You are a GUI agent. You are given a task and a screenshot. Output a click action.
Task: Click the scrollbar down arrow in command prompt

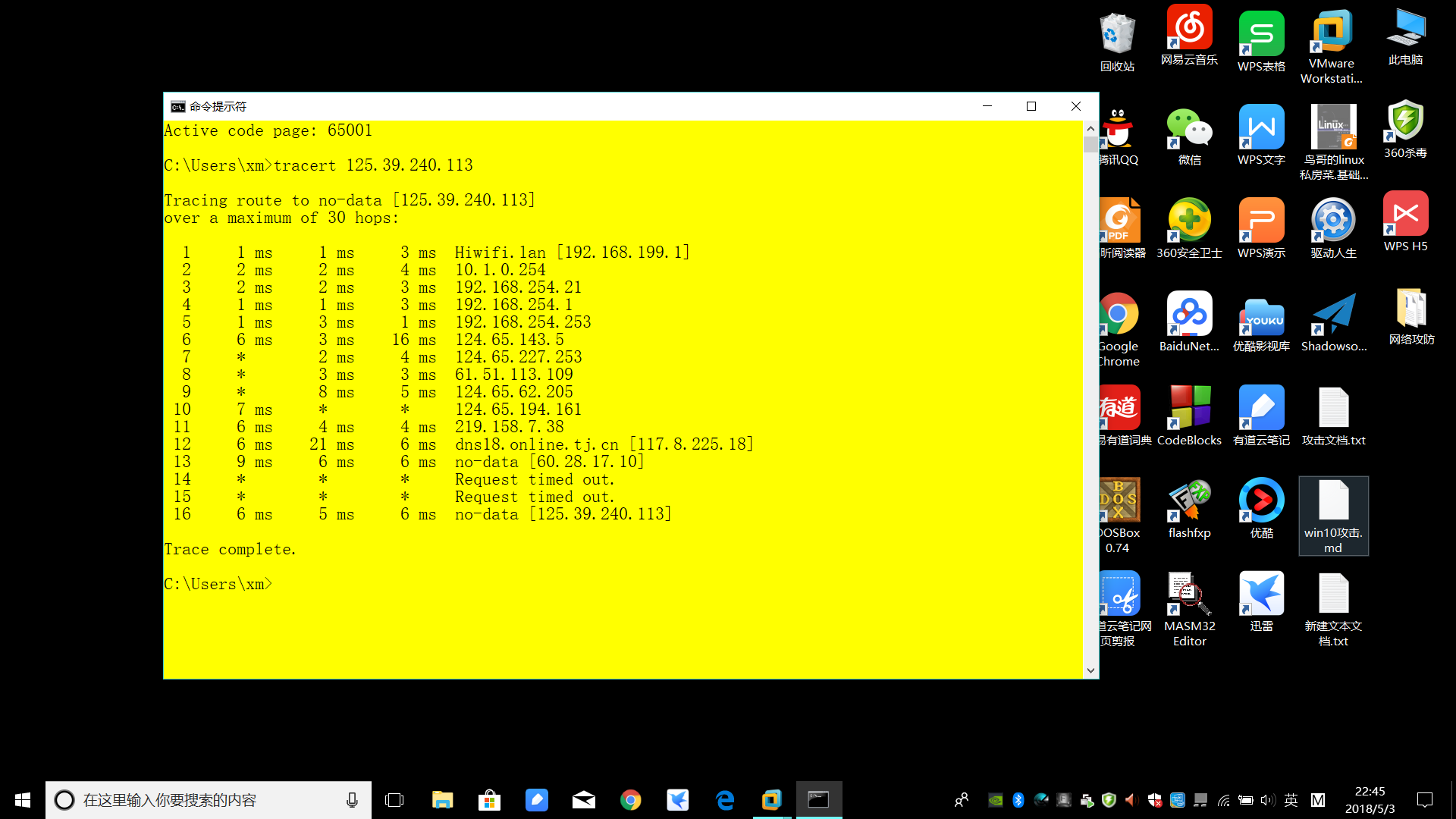(x=1090, y=670)
